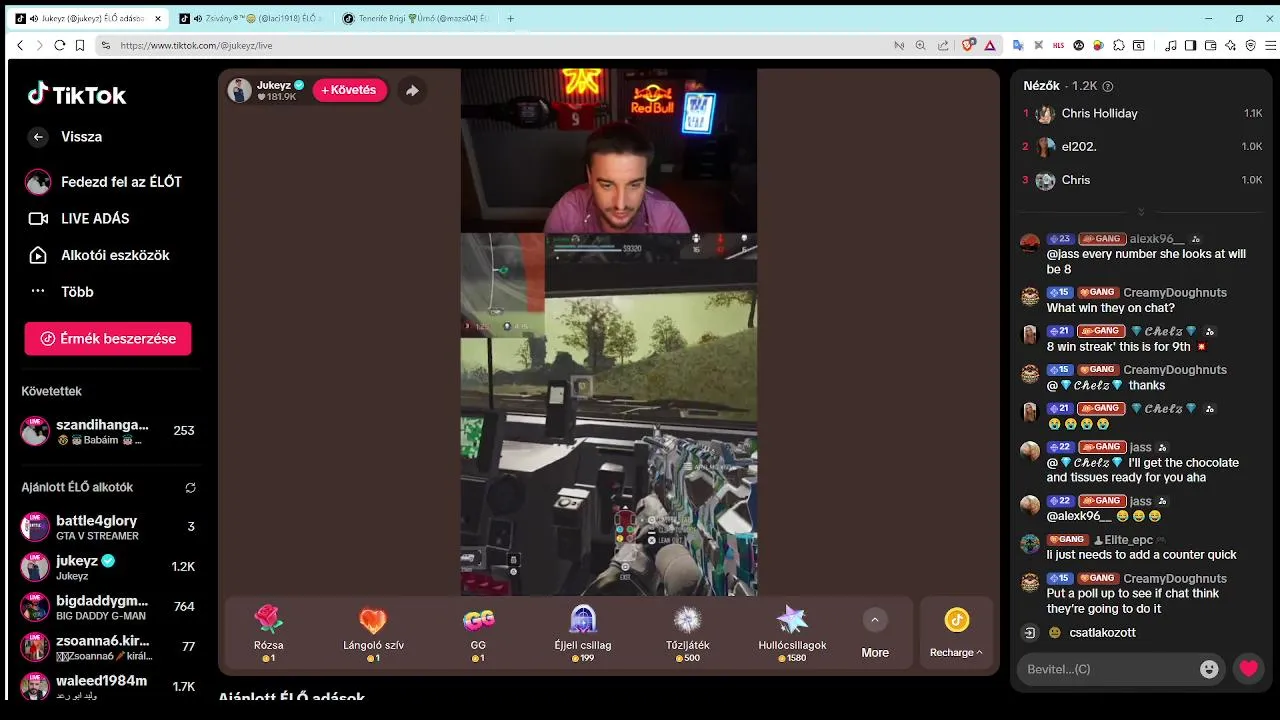Image resolution: width=1280 pixels, height=720 pixels.
Task: Bookmark this page
Action: tap(80, 45)
